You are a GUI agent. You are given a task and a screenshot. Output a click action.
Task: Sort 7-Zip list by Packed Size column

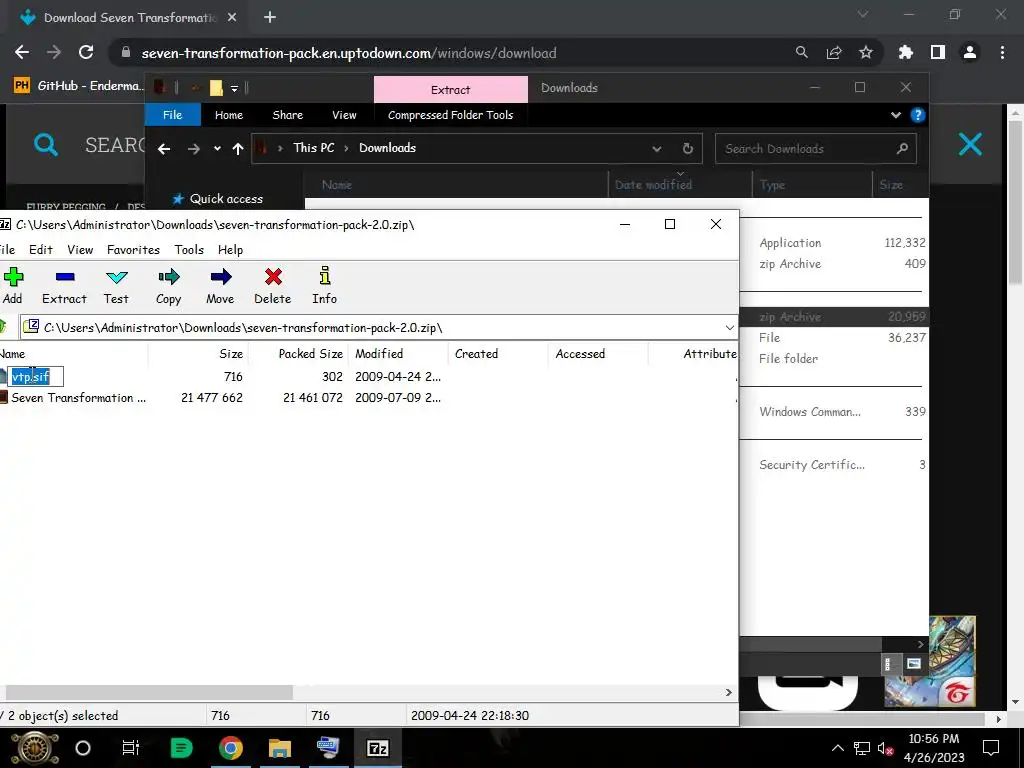coord(298,354)
